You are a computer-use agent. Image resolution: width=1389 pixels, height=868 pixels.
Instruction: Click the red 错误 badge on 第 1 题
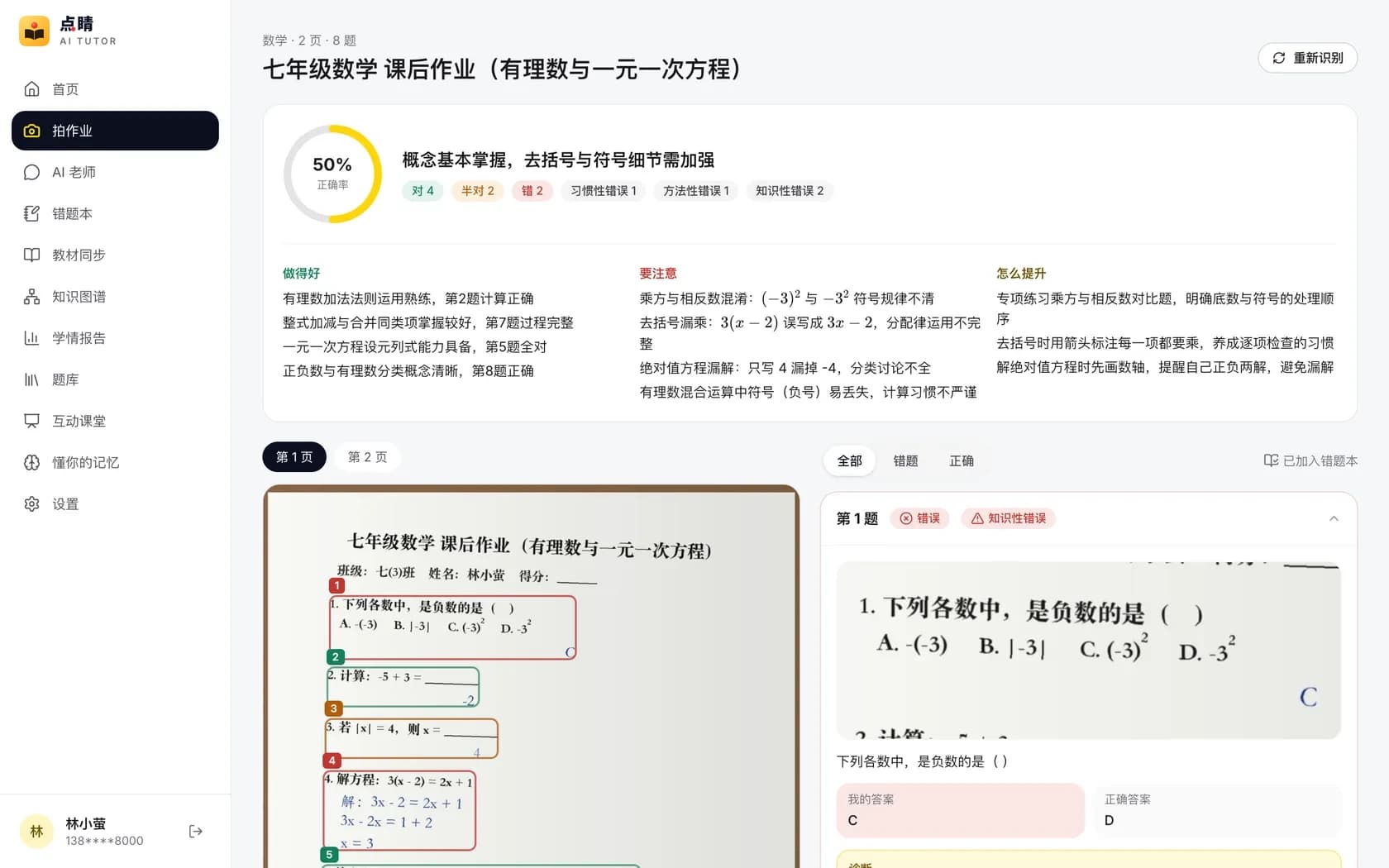point(919,518)
